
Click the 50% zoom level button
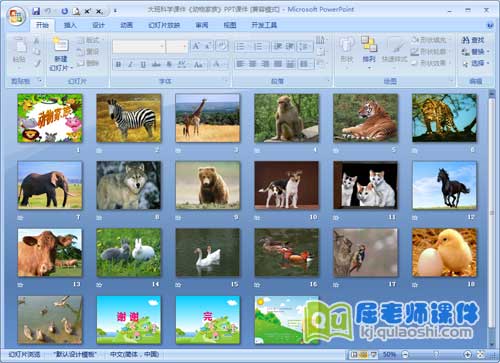coord(389,355)
